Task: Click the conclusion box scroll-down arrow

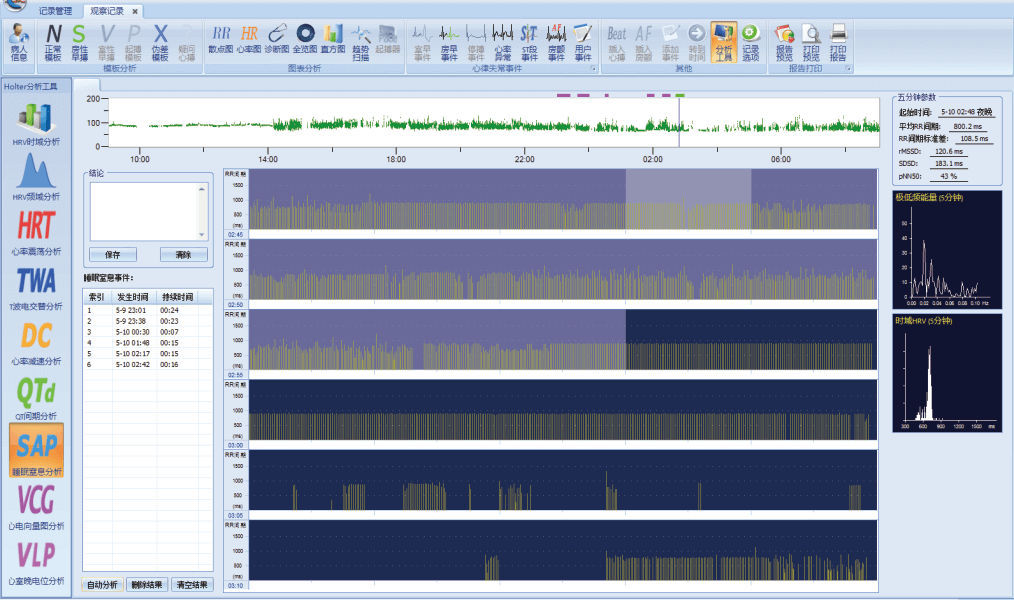Action: 202,236
